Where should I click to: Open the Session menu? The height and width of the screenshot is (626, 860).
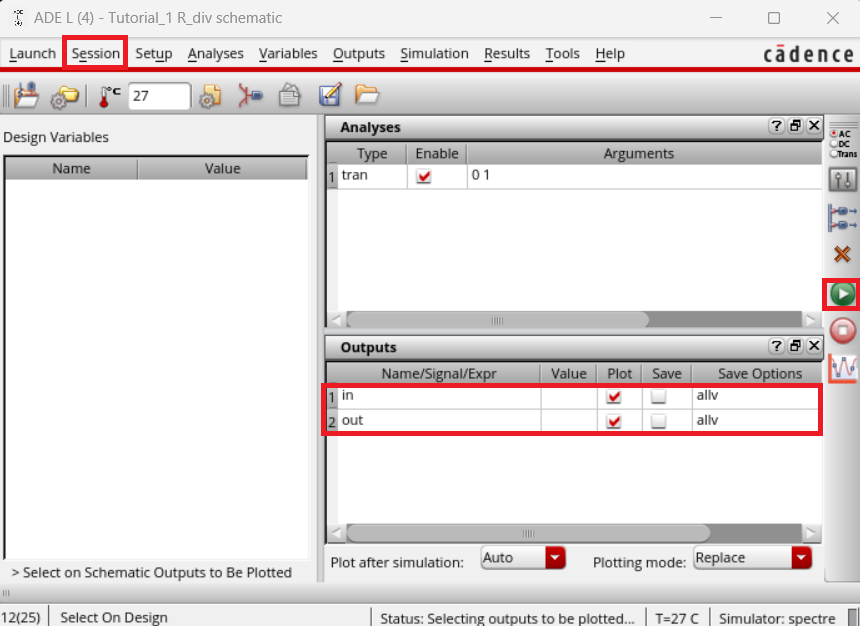pyautogui.click(x=95, y=54)
